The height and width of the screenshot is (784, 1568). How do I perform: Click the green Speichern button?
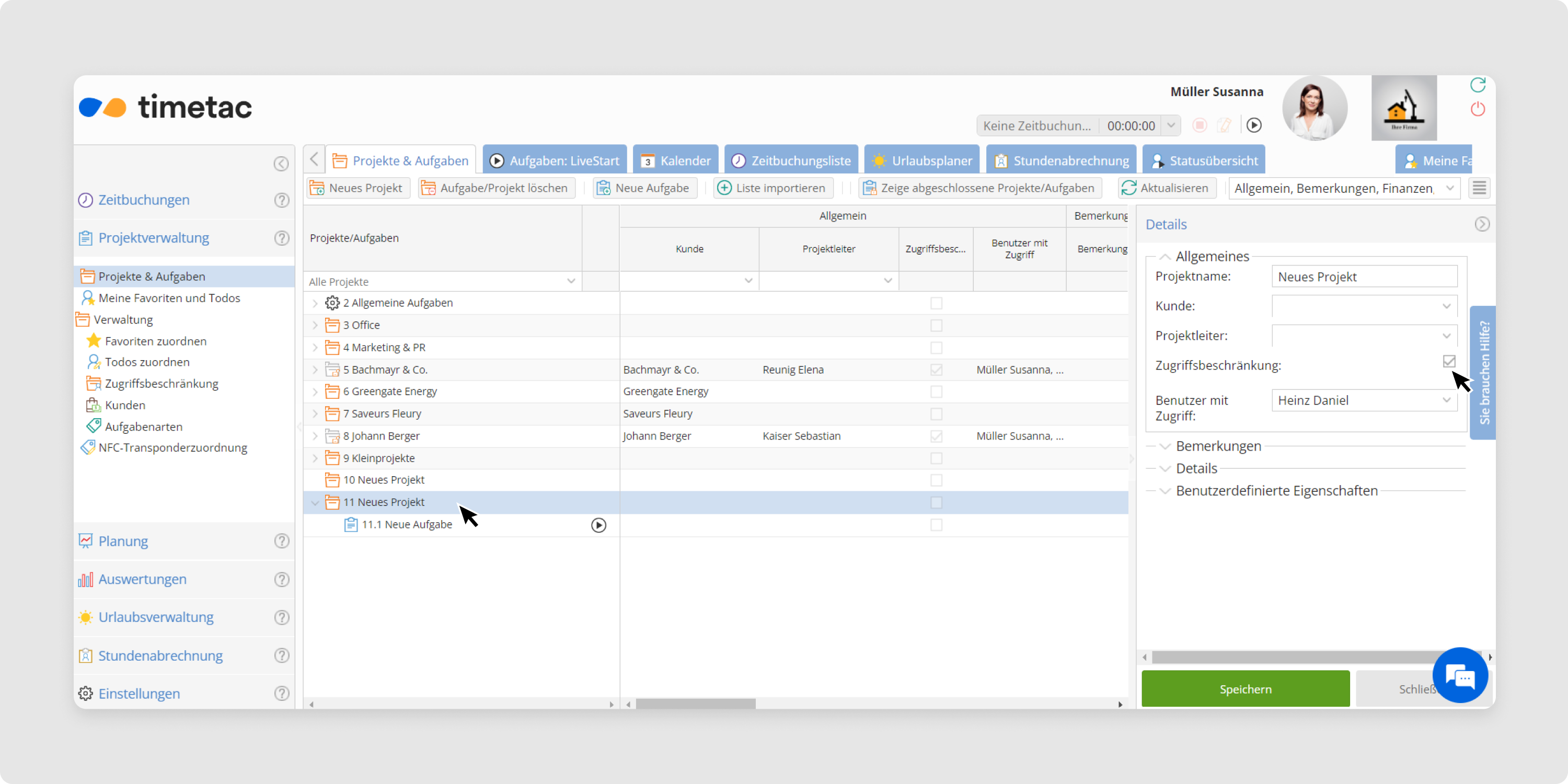[1245, 689]
